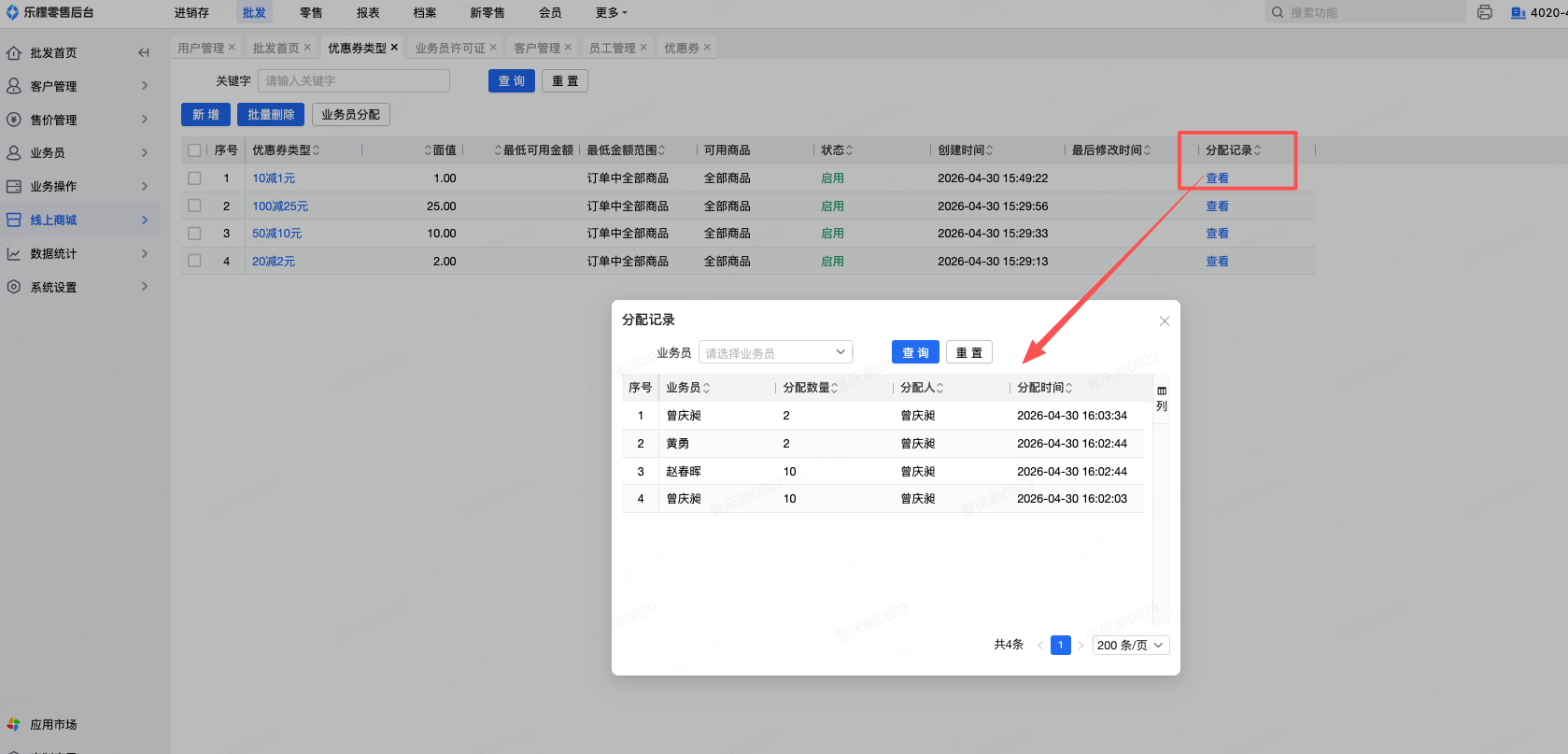Click the 批量删除 button
This screenshot has height=754, width=1568.
271,115
